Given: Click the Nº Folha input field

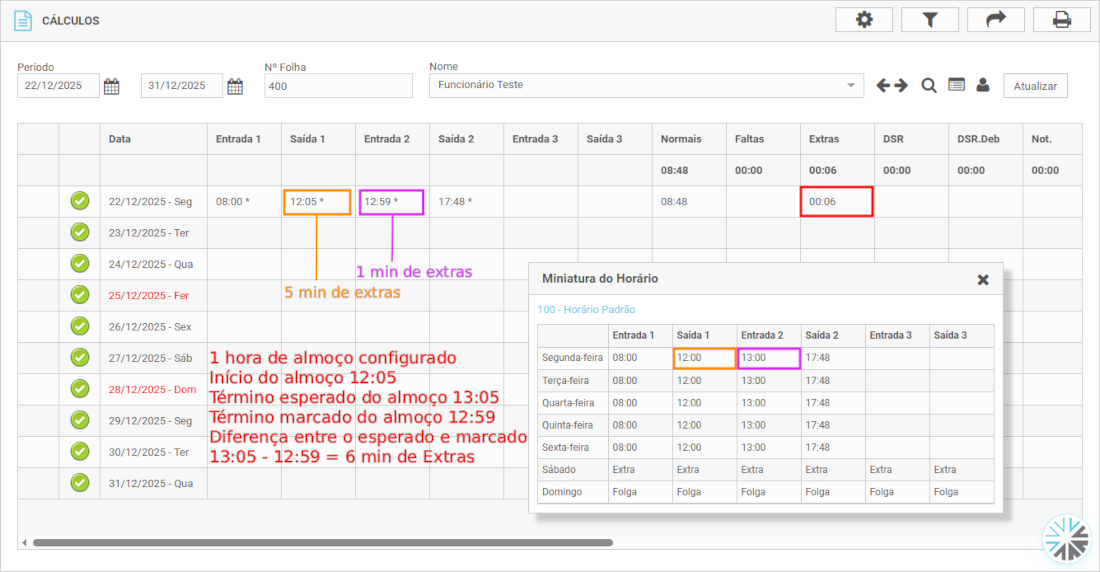Looking at the screenshot, I should (338, 86).
